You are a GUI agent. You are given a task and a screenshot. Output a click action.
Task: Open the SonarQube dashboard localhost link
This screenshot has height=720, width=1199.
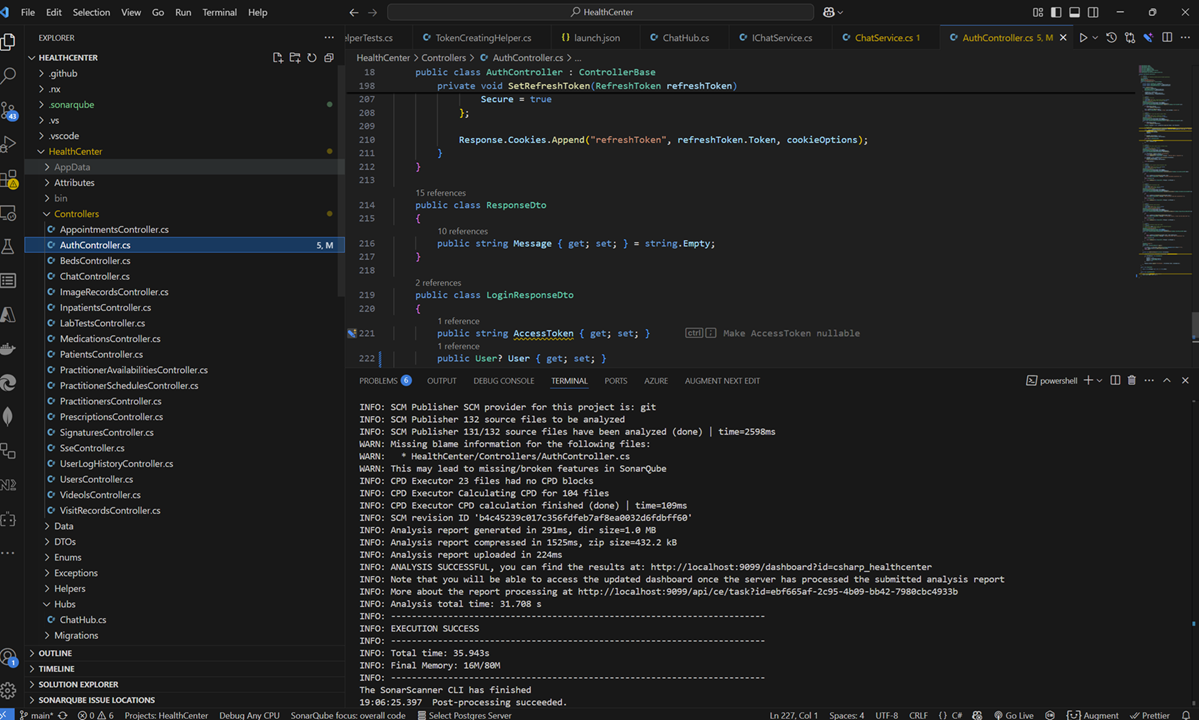791,567
